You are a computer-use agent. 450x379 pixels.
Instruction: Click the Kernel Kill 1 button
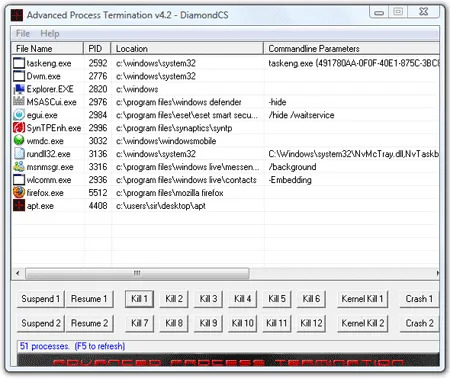[363, 299]
